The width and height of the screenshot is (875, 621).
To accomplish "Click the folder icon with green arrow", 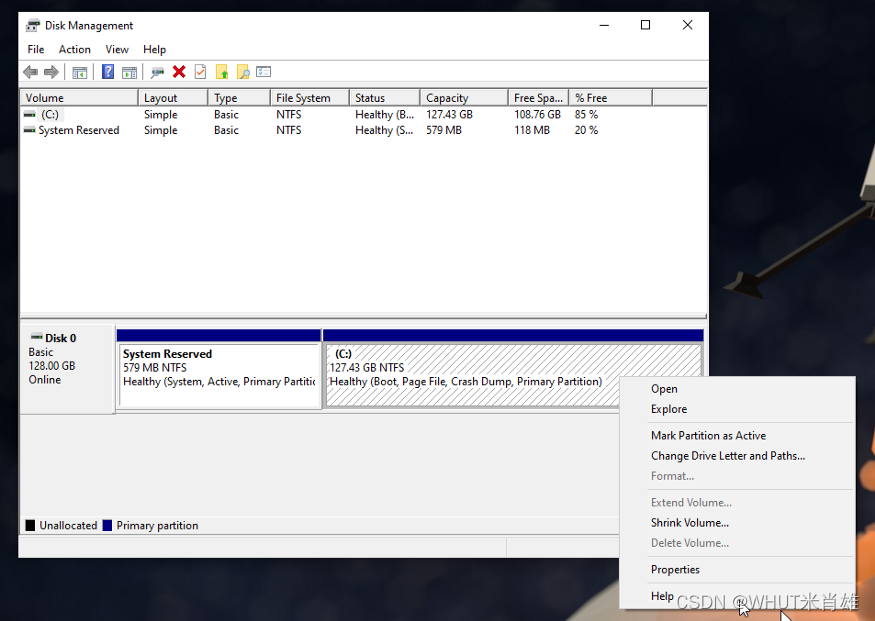I will coord(222,72).
